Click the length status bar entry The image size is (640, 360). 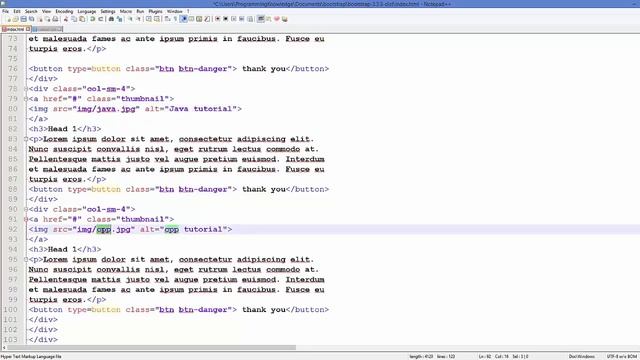[x=421, y=356]
